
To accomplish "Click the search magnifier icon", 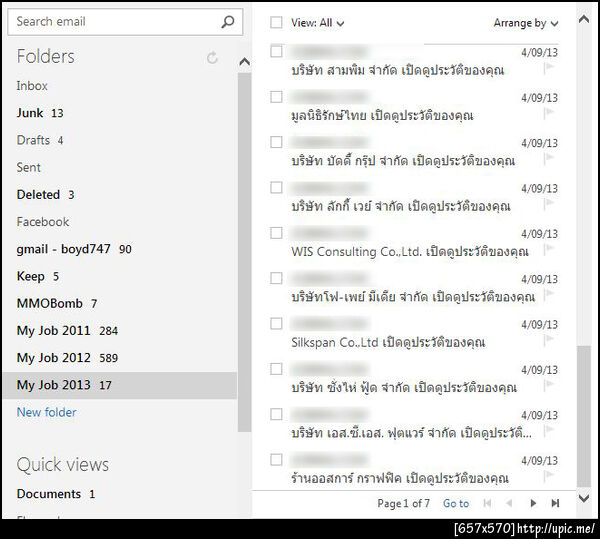I will (x=228, y=22).
